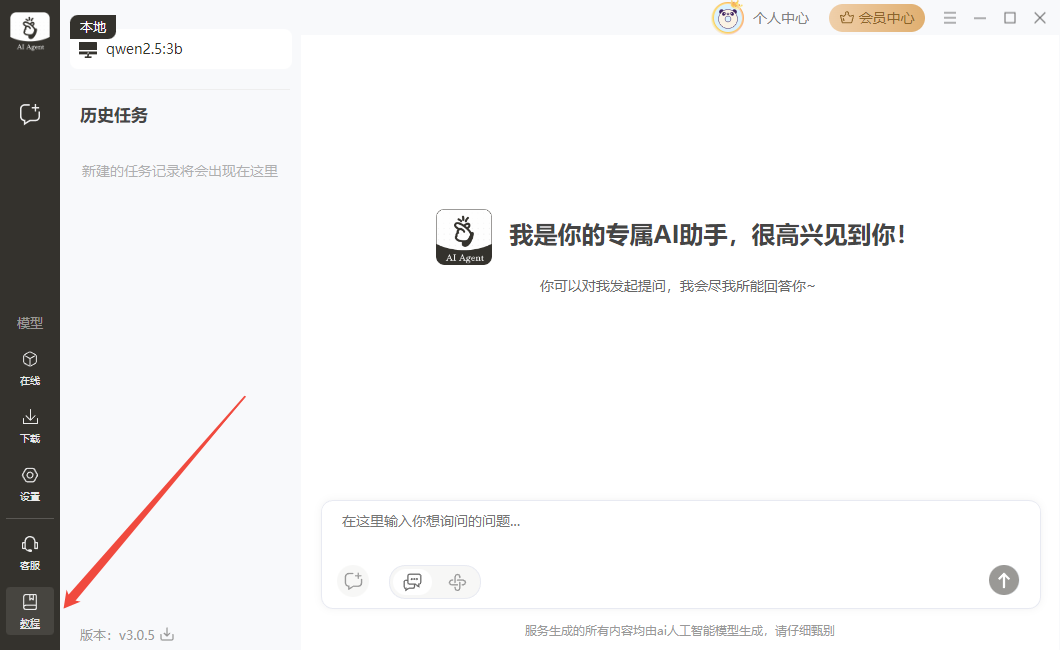Maximize the application window
The image size is (1060, 650).
(x=1010, y=18)
